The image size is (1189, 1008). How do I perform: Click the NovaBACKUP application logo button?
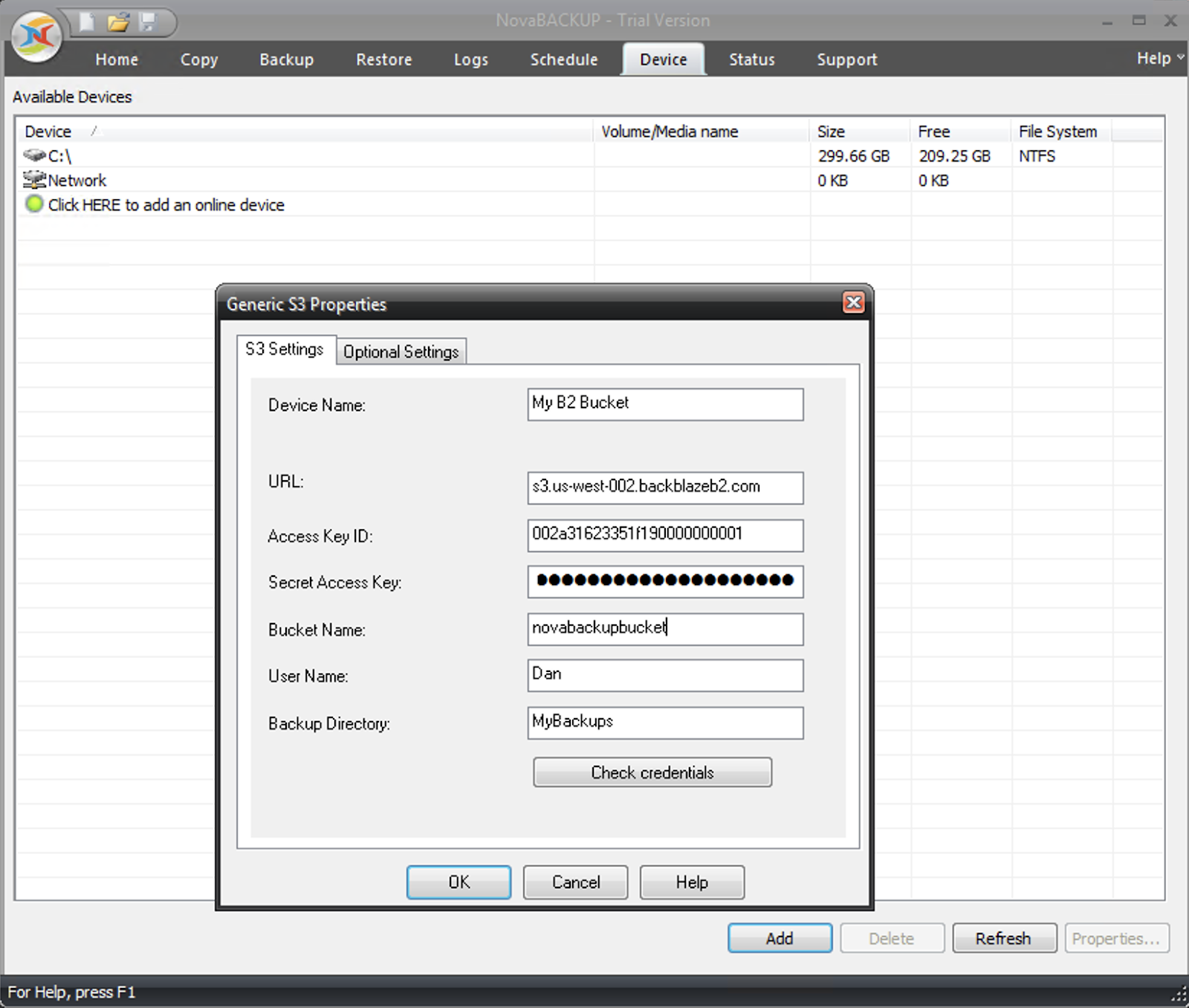36,36
